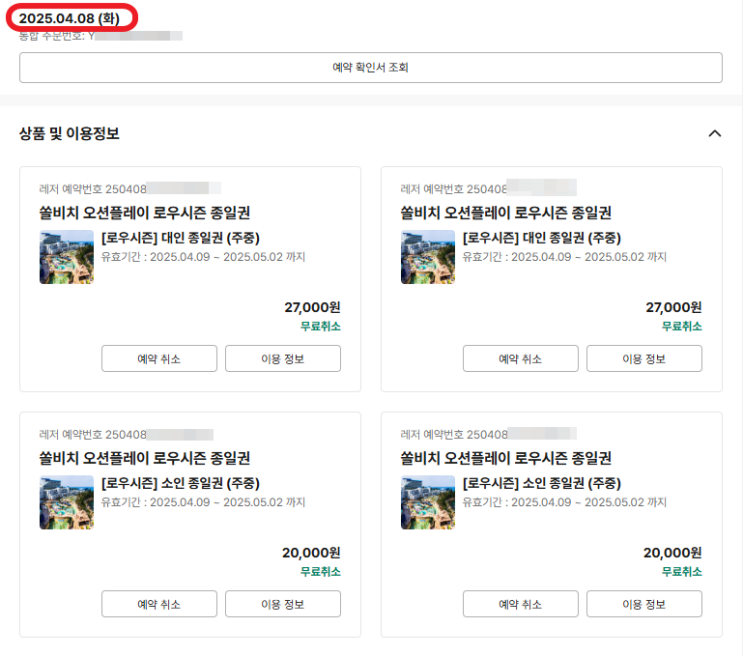View 이용 정보 for the right 소인 종일권 card
The height and width of the screenshot is (656, 743).
pyautogui.click(x=644, y=604)
